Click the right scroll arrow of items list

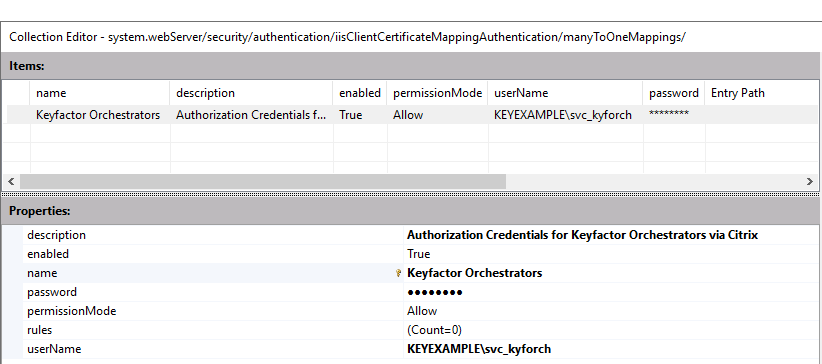[810, 181]
